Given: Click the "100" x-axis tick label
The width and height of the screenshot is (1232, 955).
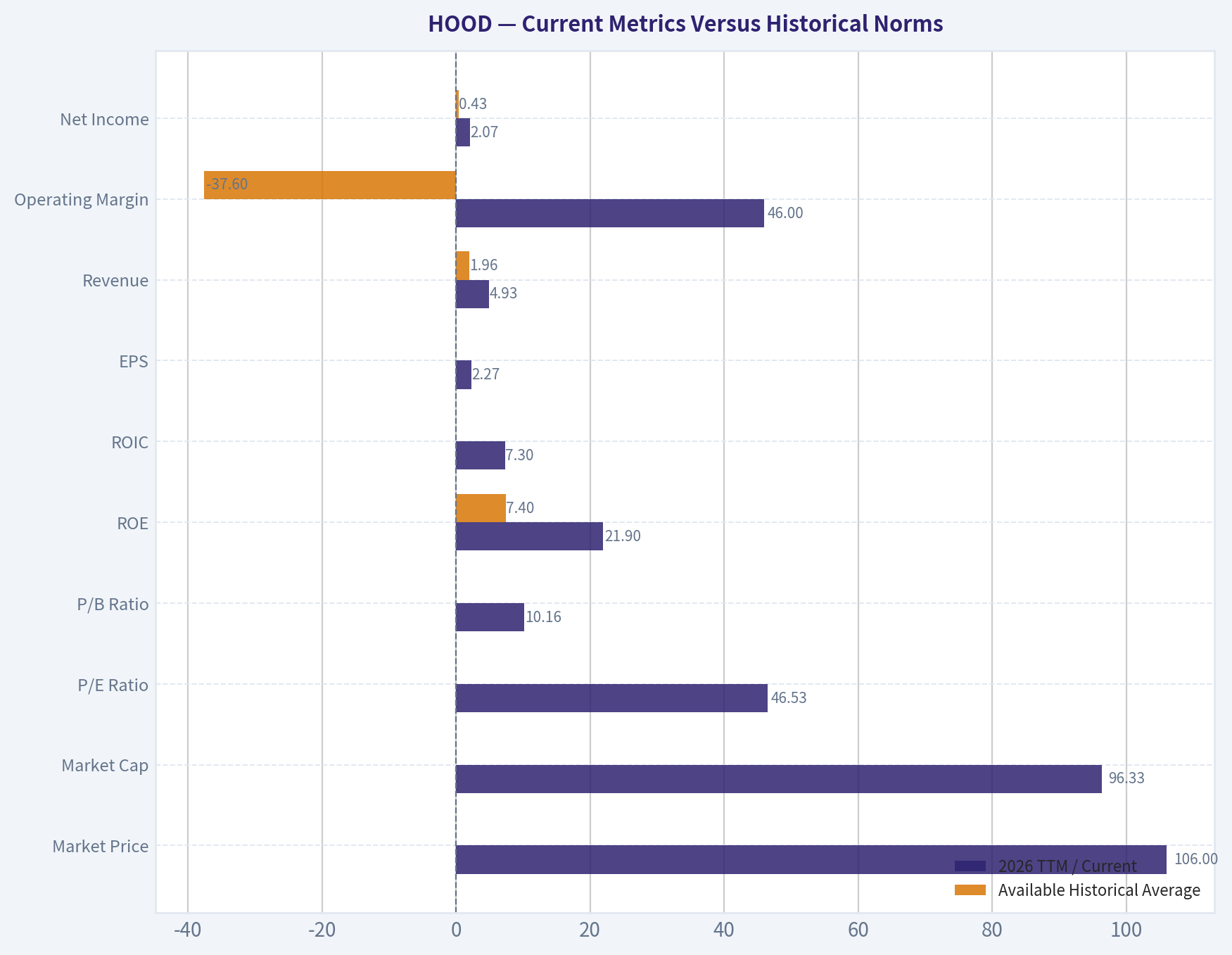Looking at the screenshot, I should tap(1126, 930).
